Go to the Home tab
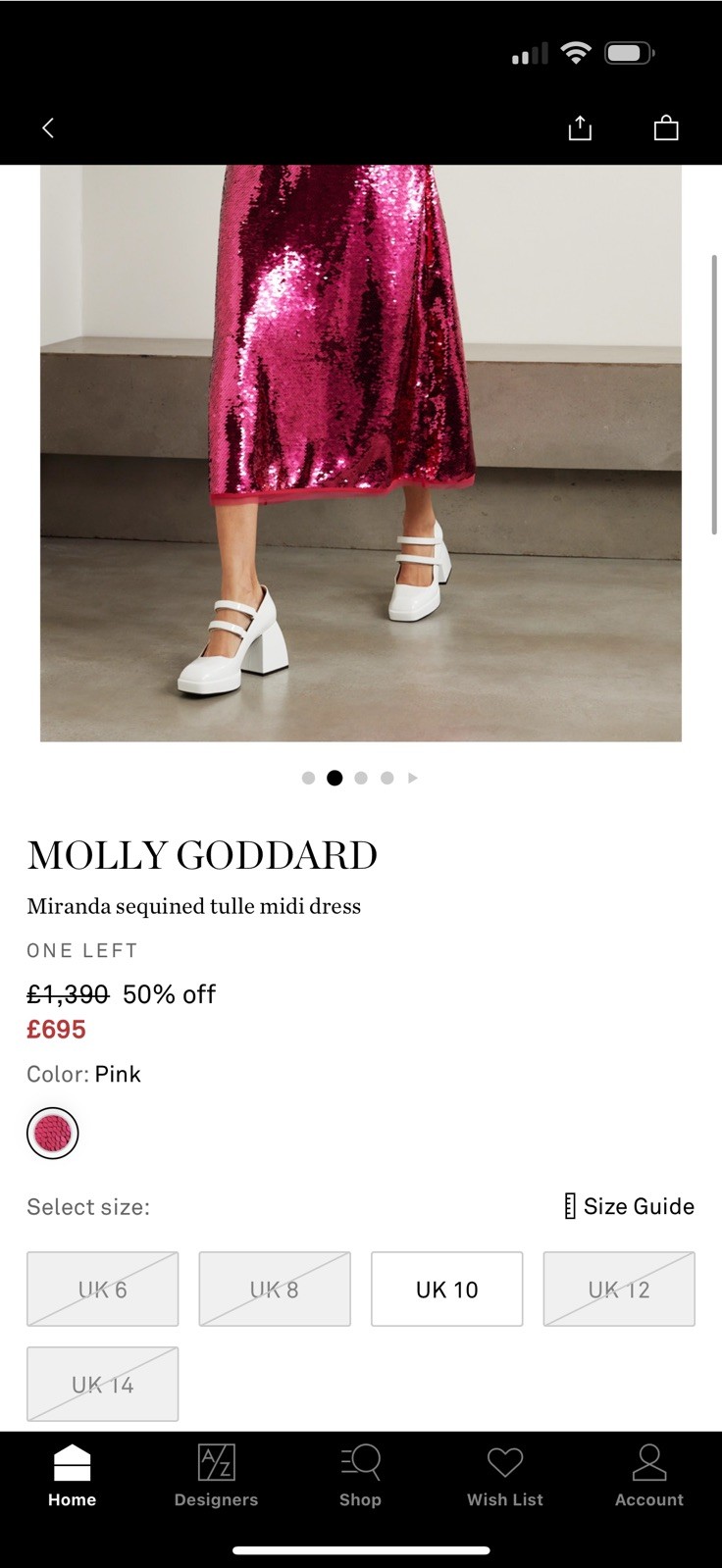Image resolution: width=722 pixels, height=1568 pixels. (73, 1475)
